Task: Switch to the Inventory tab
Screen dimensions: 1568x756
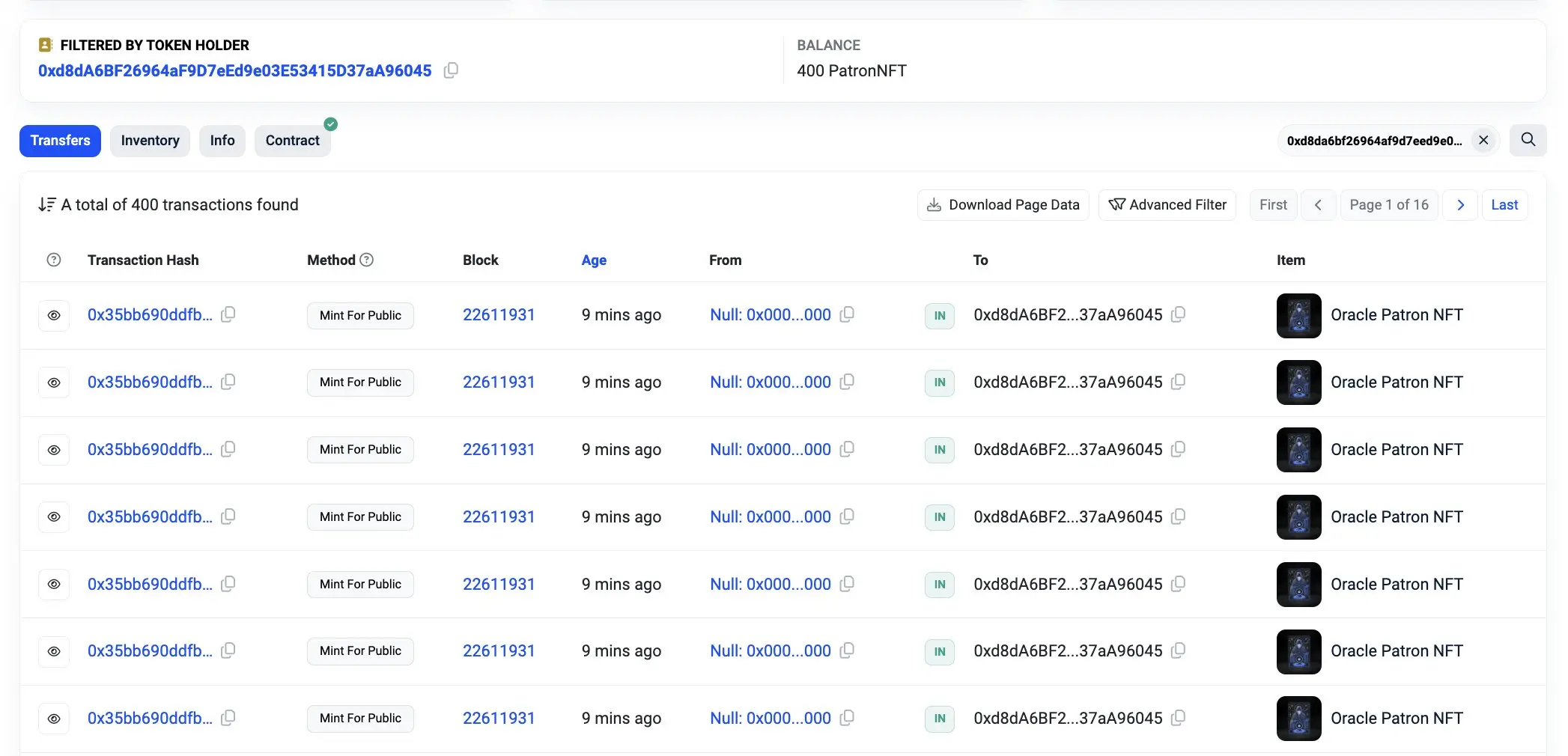Action: click(150, 140)
